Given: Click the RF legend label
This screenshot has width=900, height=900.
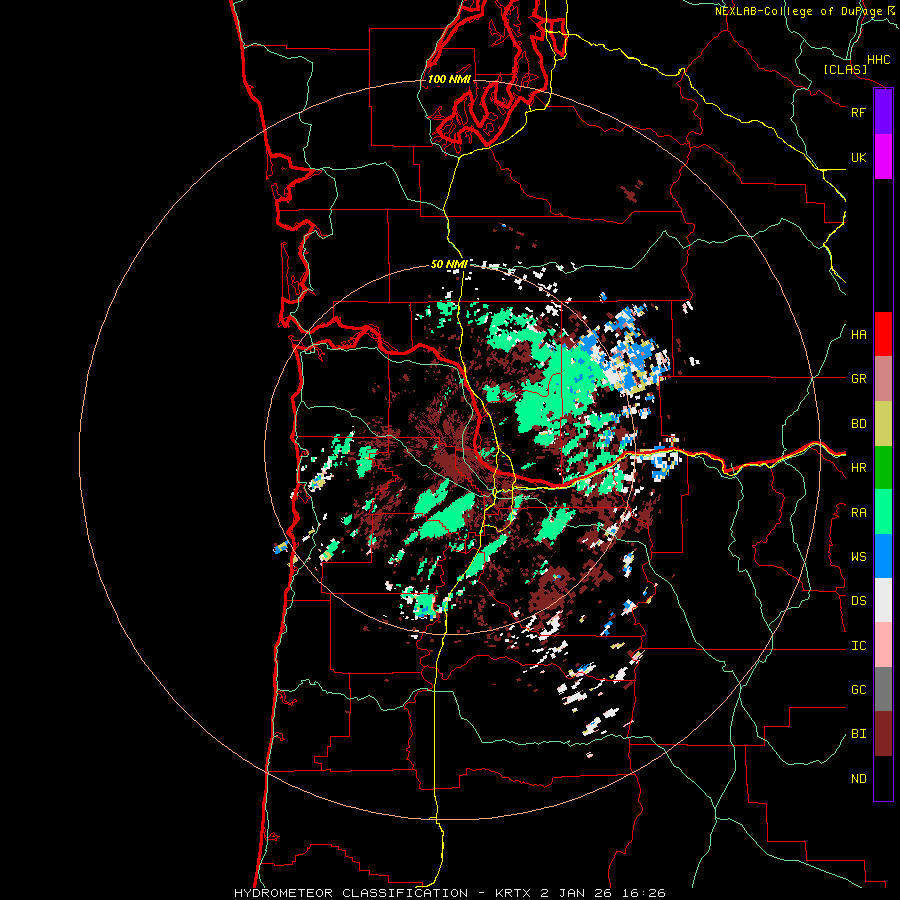Looking at the screenshot, I should click(858, 112).
